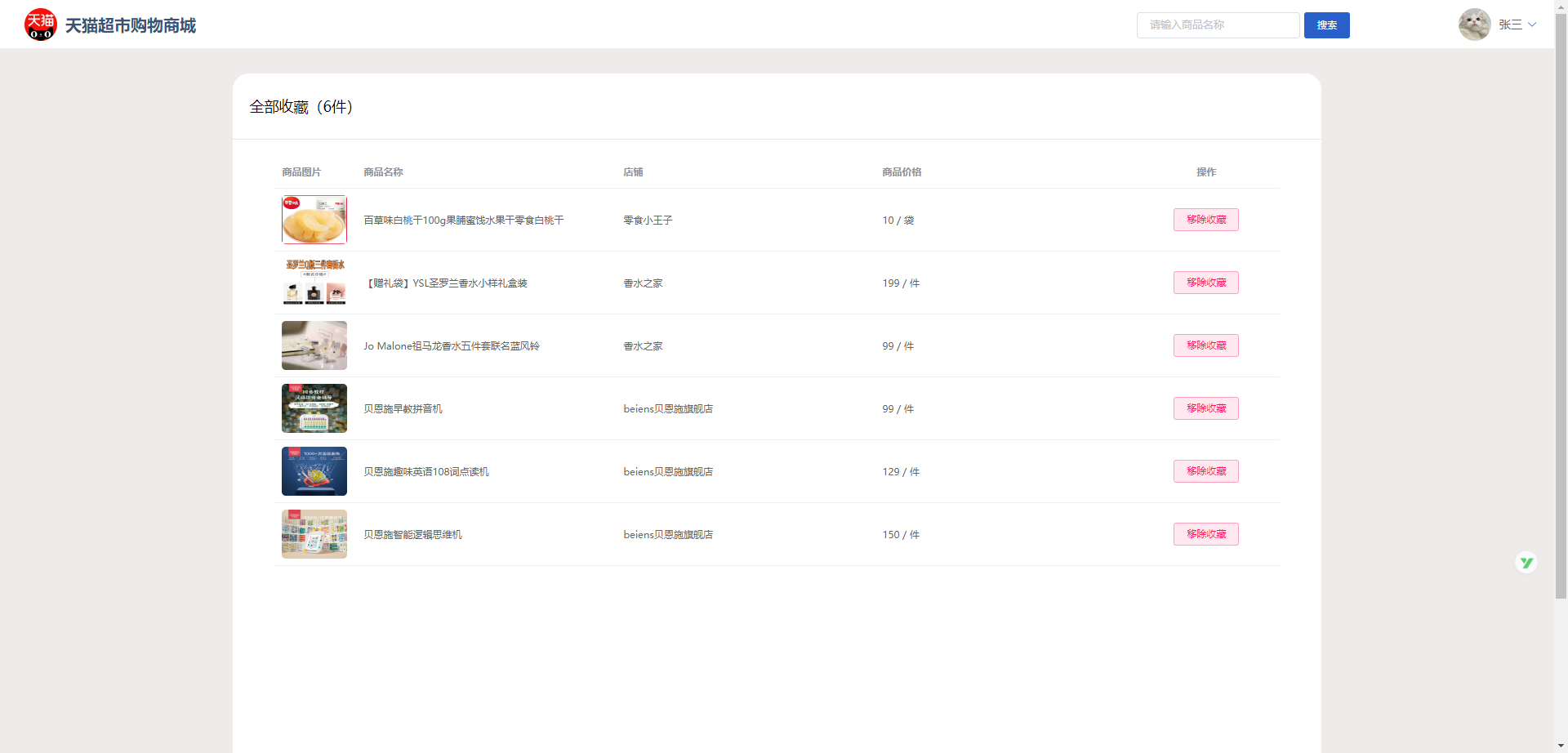The height and width of the screenshot is (753, 1568).
Task: Click the price 150 / 件
Action: (x=901, y=535)
